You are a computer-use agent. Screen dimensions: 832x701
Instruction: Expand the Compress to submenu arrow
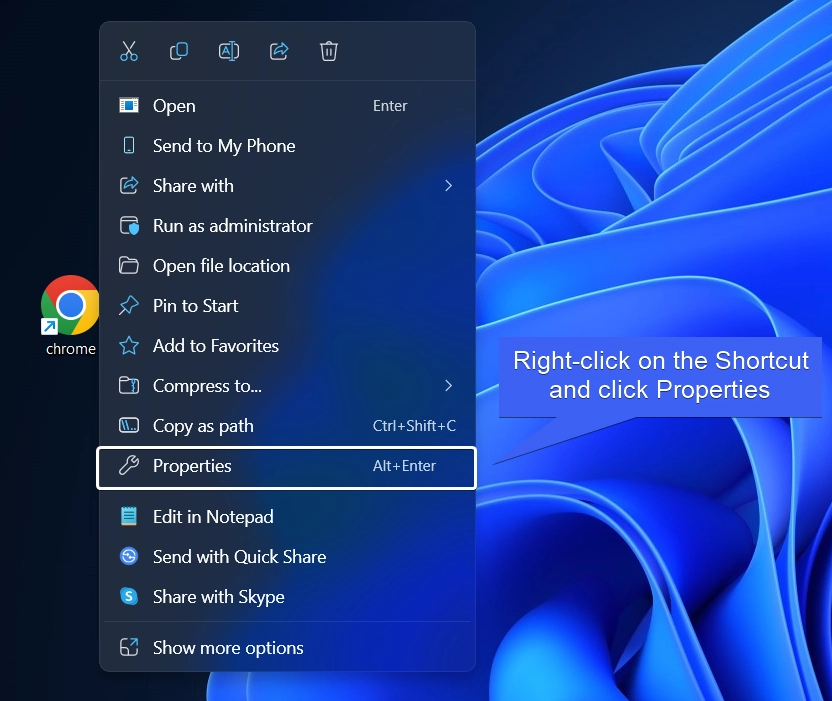pos(448,386)
